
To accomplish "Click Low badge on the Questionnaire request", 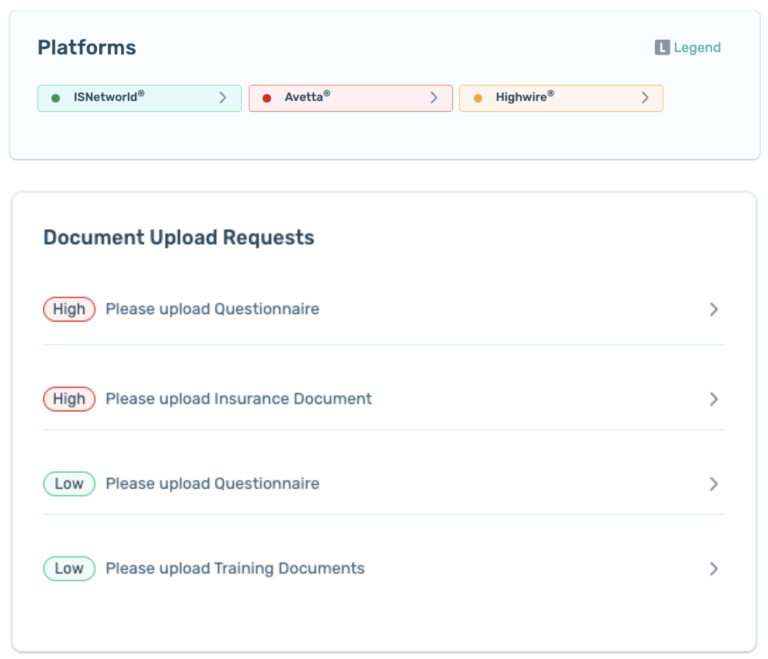I will pos(69,484).
